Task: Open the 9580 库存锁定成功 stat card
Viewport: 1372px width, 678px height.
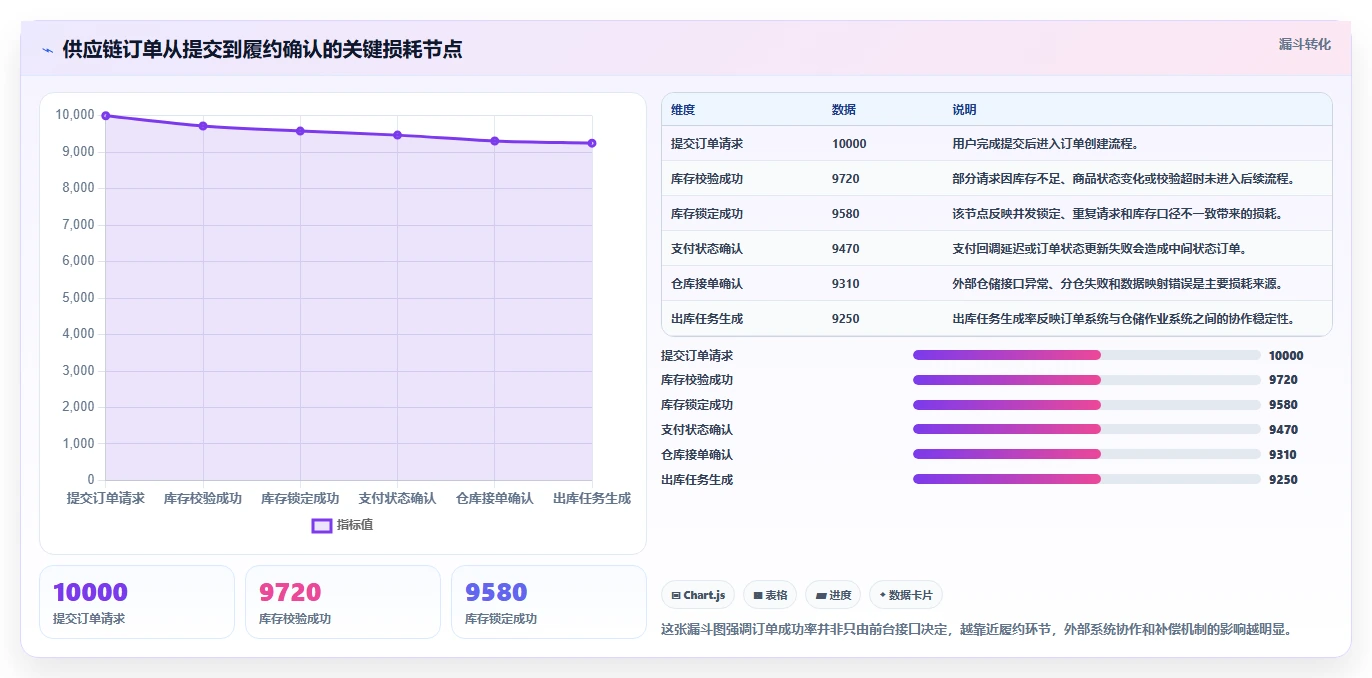Action: coord(549,602)
